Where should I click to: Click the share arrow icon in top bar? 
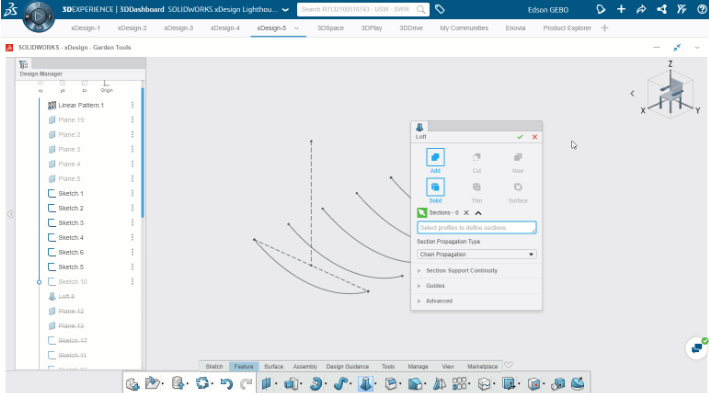[x=641, y=9]
